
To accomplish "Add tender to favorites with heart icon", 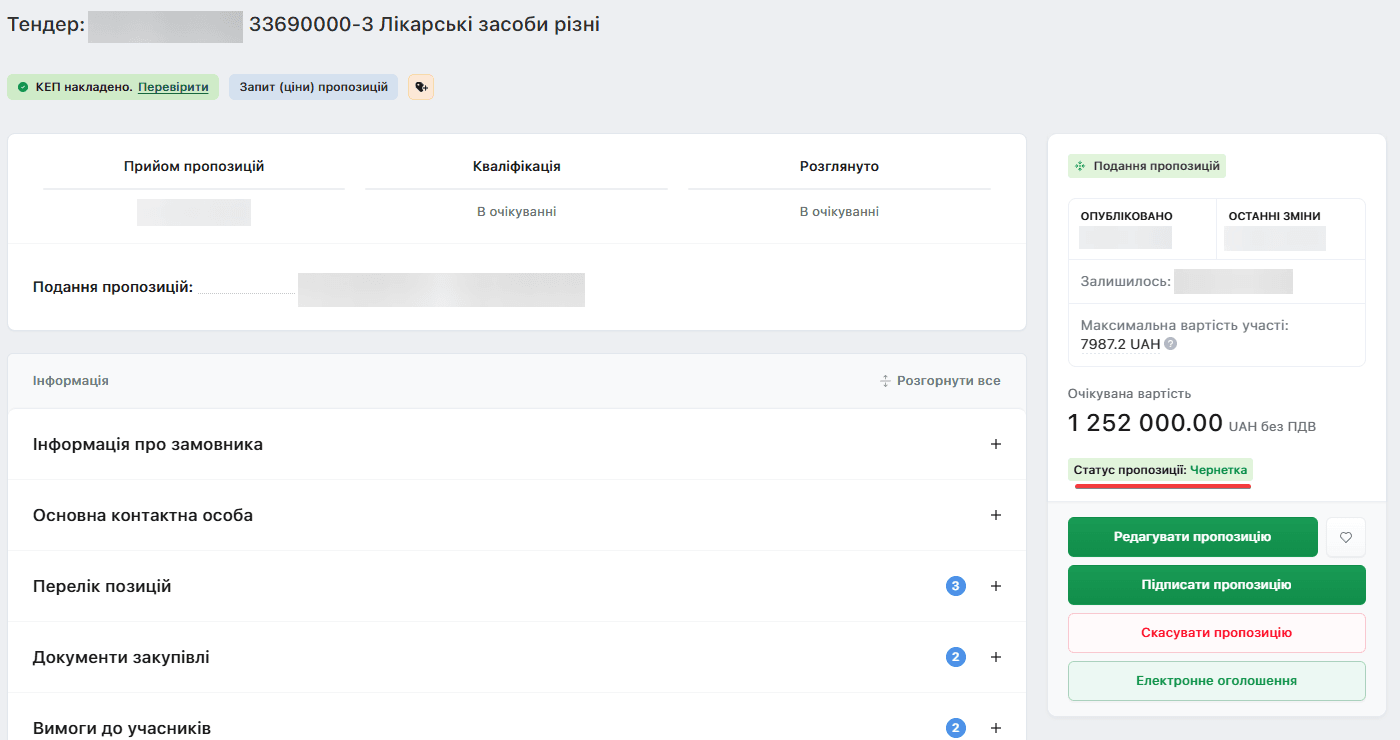I will [x=1346, y=537].
